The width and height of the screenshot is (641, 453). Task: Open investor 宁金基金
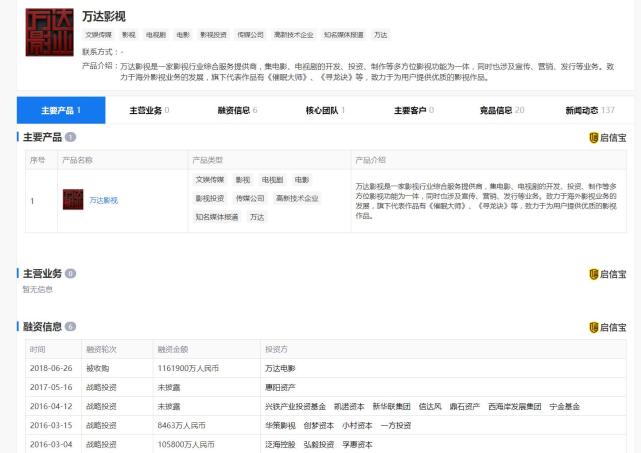point(565,406)
